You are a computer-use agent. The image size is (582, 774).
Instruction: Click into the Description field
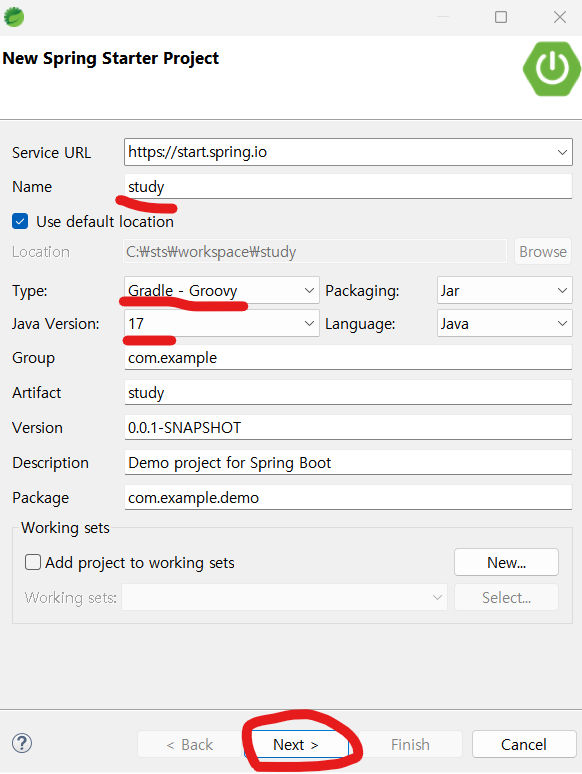click(x=348, y=463)
